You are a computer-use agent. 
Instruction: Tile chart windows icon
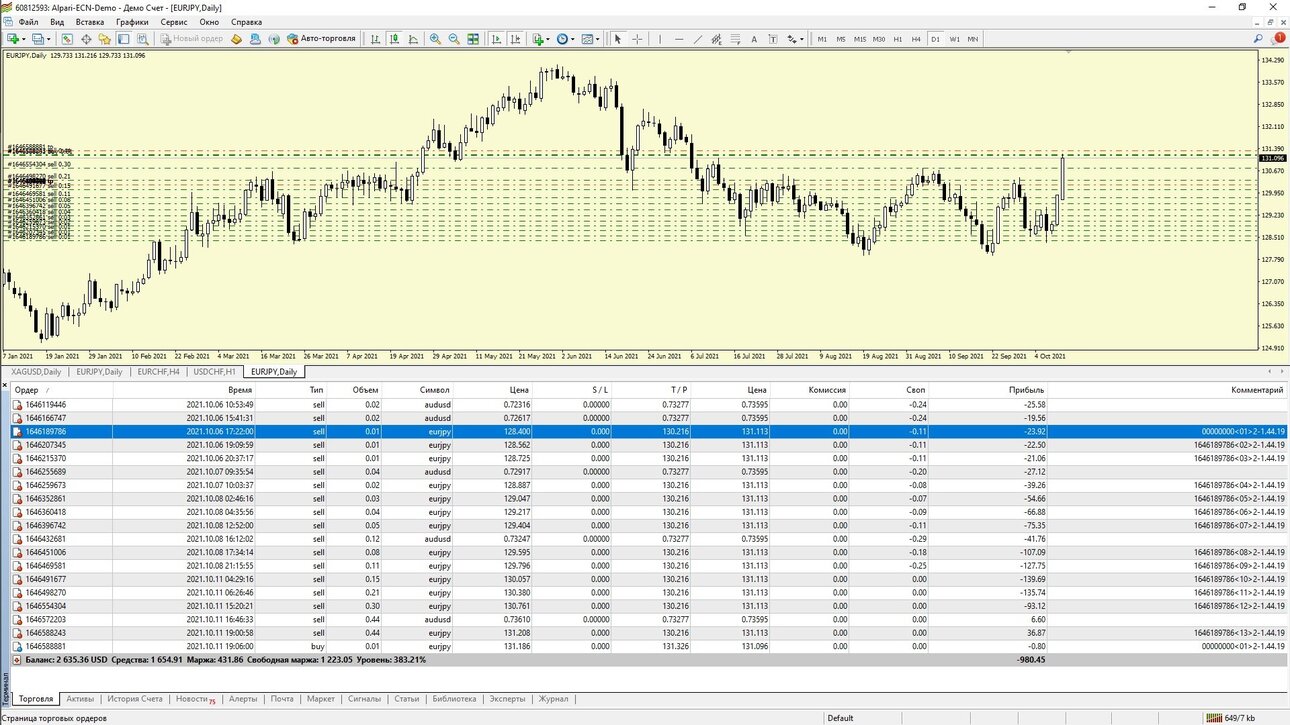[473, 39]
